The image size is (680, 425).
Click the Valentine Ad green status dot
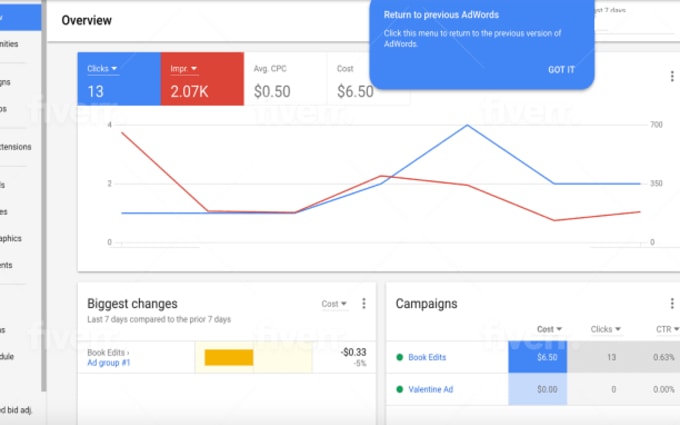click(x=400, y=389)
